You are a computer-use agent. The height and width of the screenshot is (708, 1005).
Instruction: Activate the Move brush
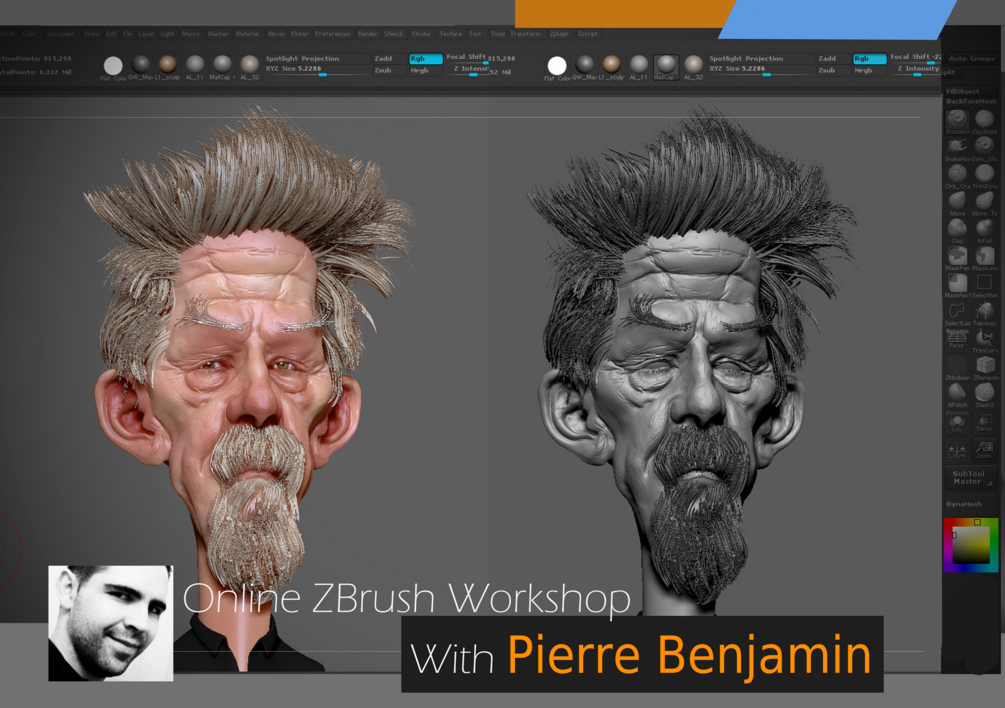(957, 202)
